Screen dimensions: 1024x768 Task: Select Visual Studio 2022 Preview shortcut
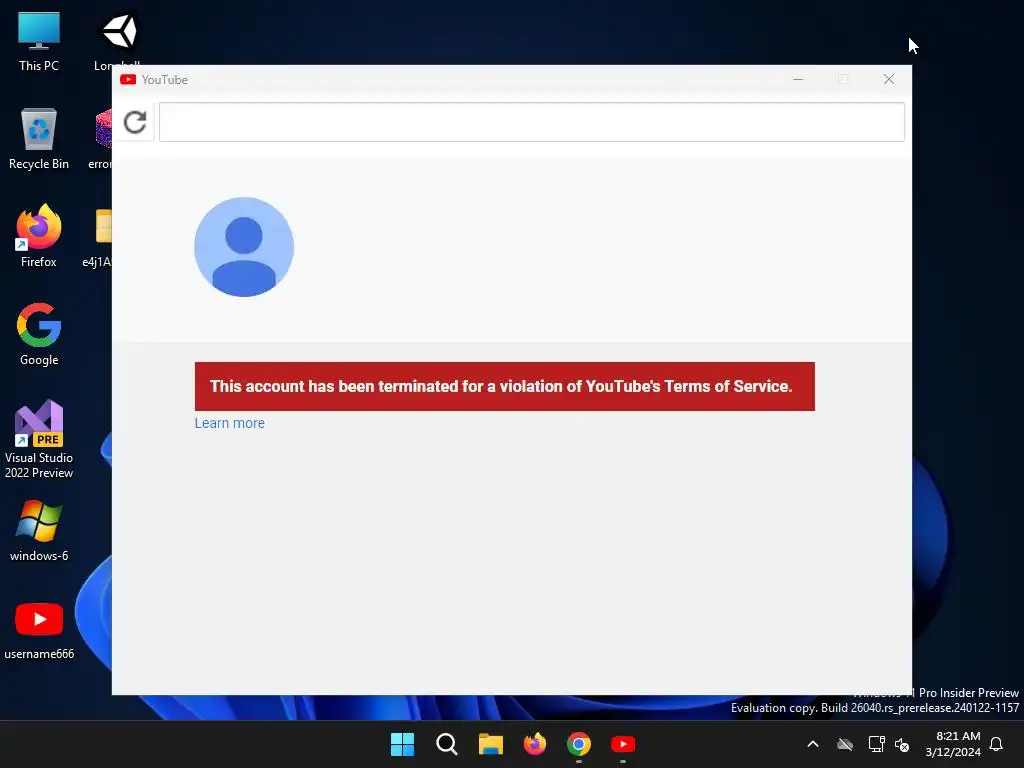tap(39, 439)
